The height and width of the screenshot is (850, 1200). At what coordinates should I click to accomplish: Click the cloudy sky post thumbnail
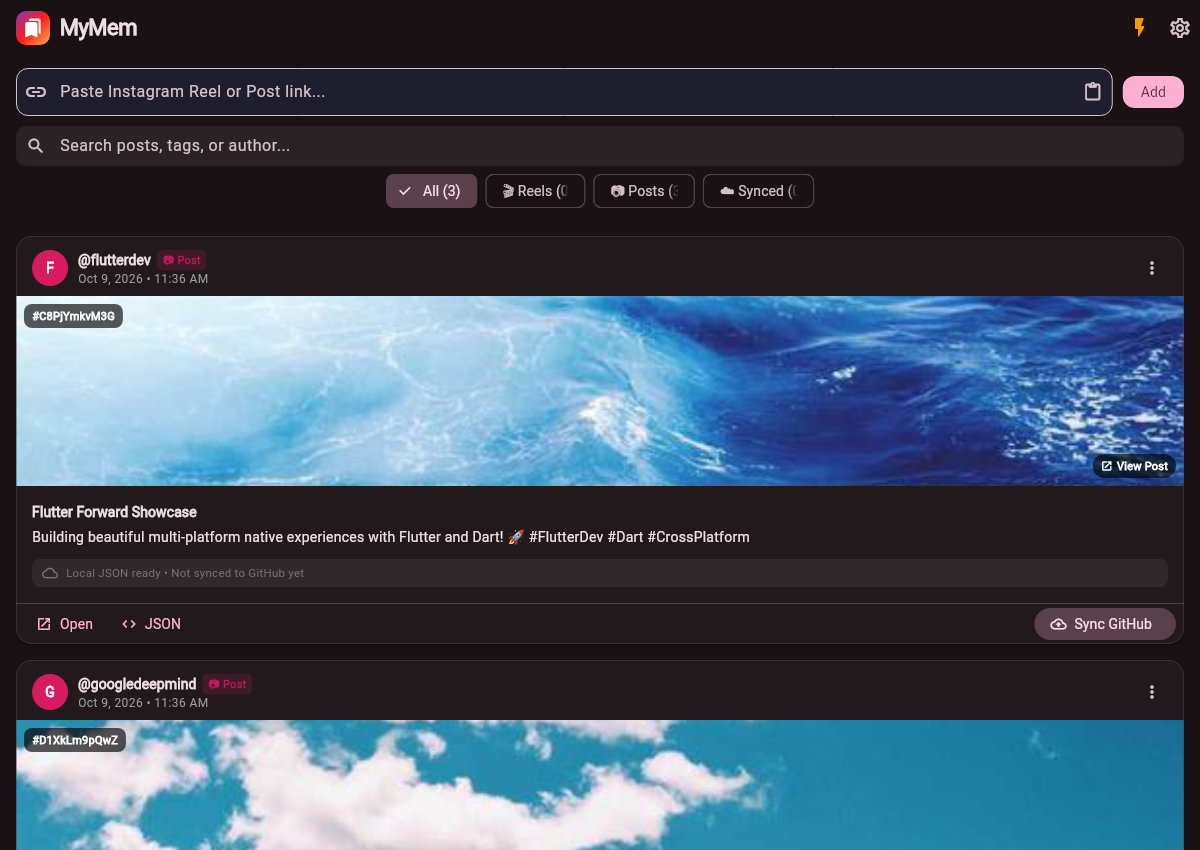click(x=600, y=785)
